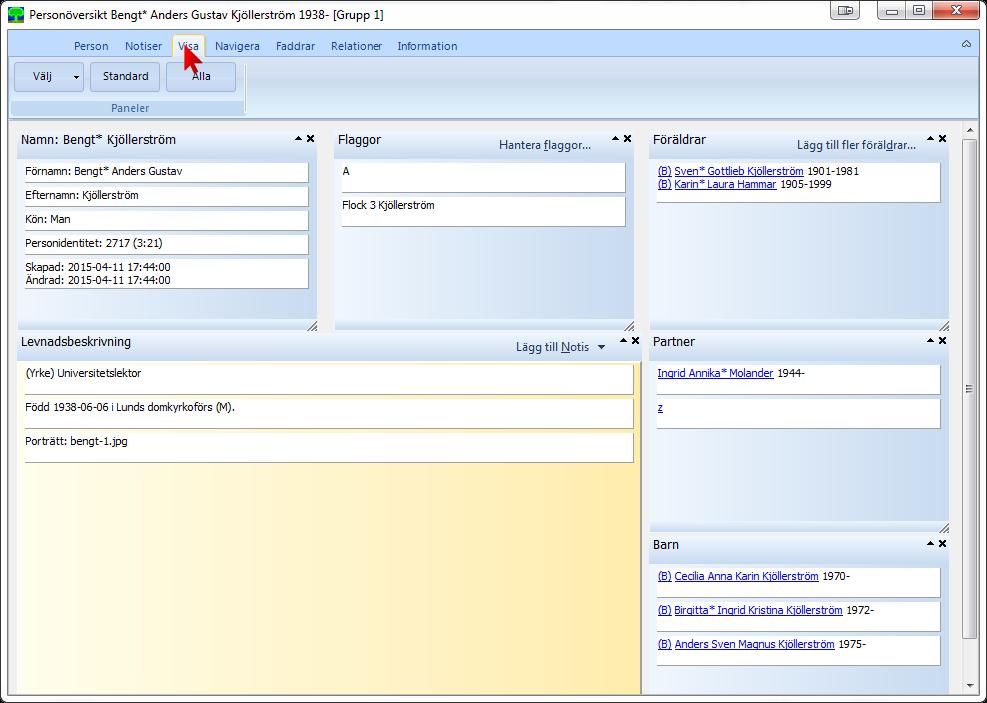Close the Föräldrar panel with X icon
This screenshot has height=703, width=987.
tap(942, 138)
